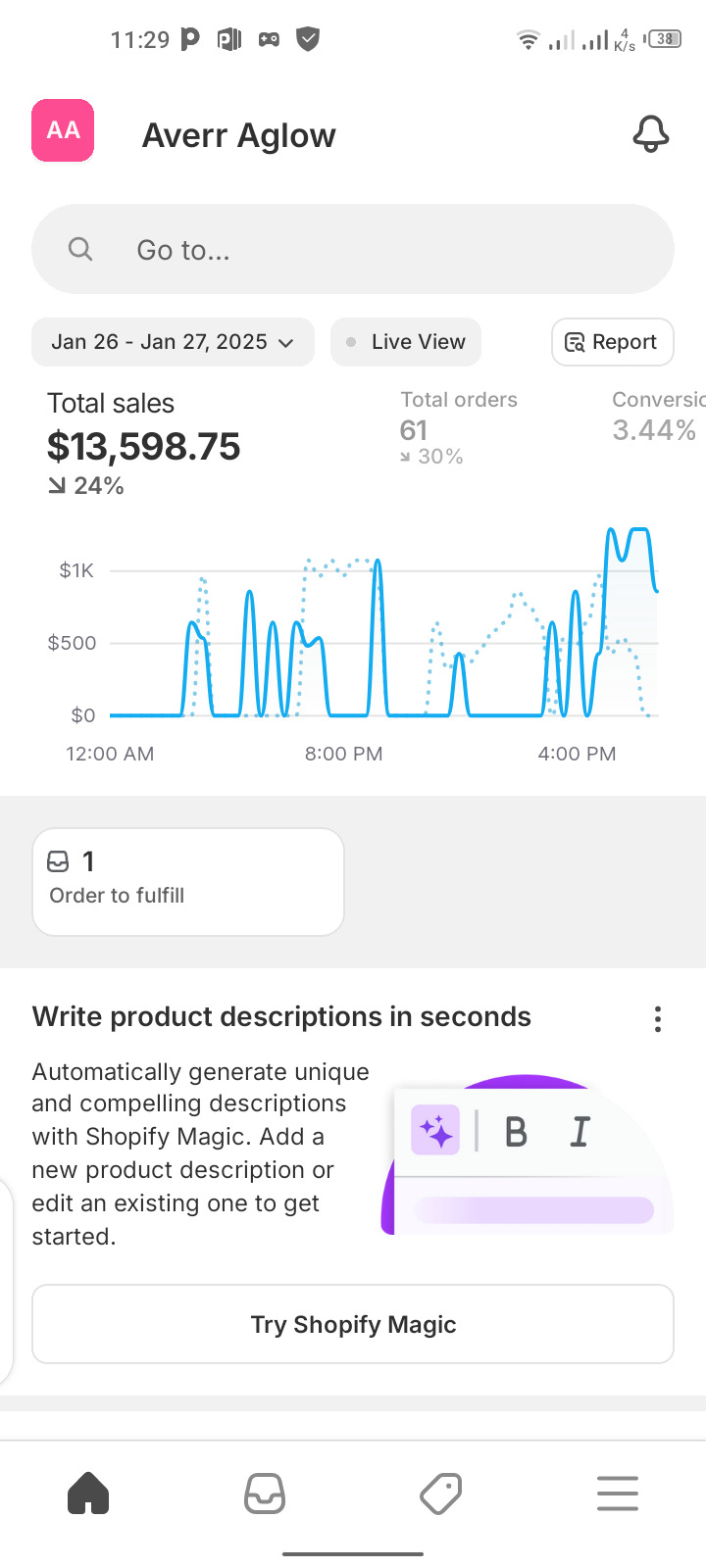This screenshot has height=1568, width=706.
Task: Open the Products tag tab icon
Action: point(441,1494)
